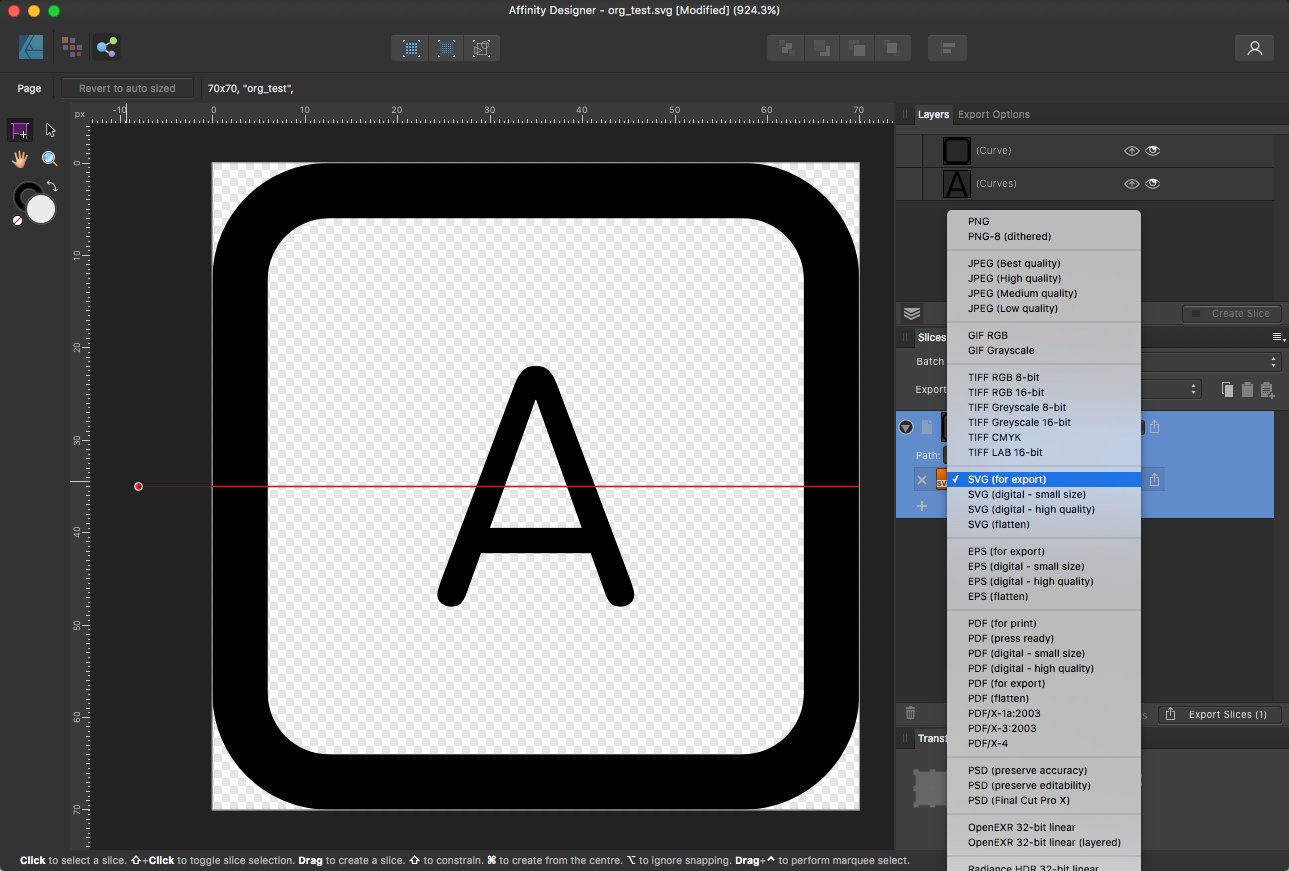Switch to the Pixel persona
The height and width of the screenshot is (871, 1289).
click(x=71, y=47)
